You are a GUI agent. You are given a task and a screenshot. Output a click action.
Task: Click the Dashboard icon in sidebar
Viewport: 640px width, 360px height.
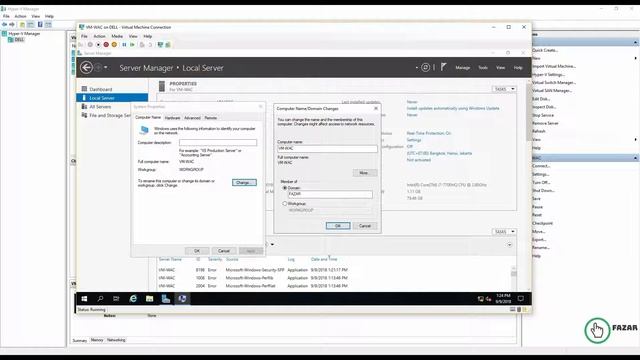[x=84, y=89]
